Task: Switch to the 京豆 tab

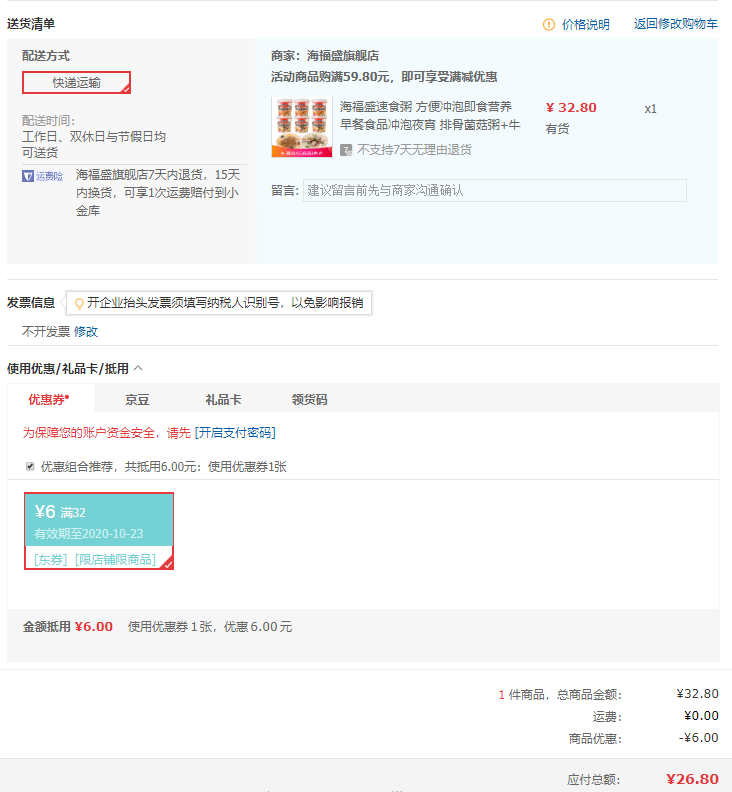Action: pyautogui.click(x=137, y=400)
